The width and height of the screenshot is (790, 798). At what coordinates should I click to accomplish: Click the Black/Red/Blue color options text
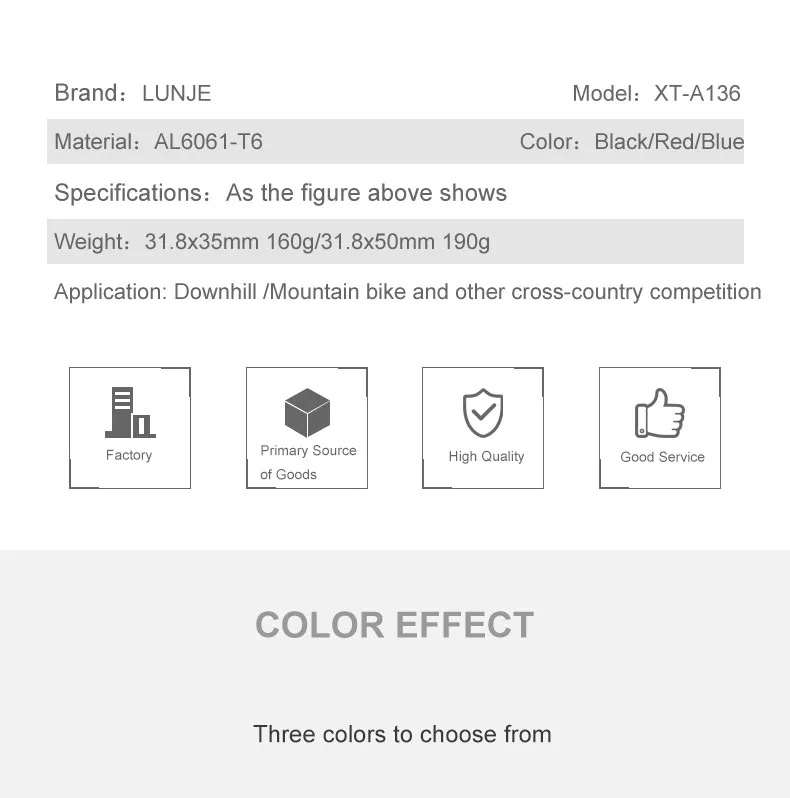[669, 142]
